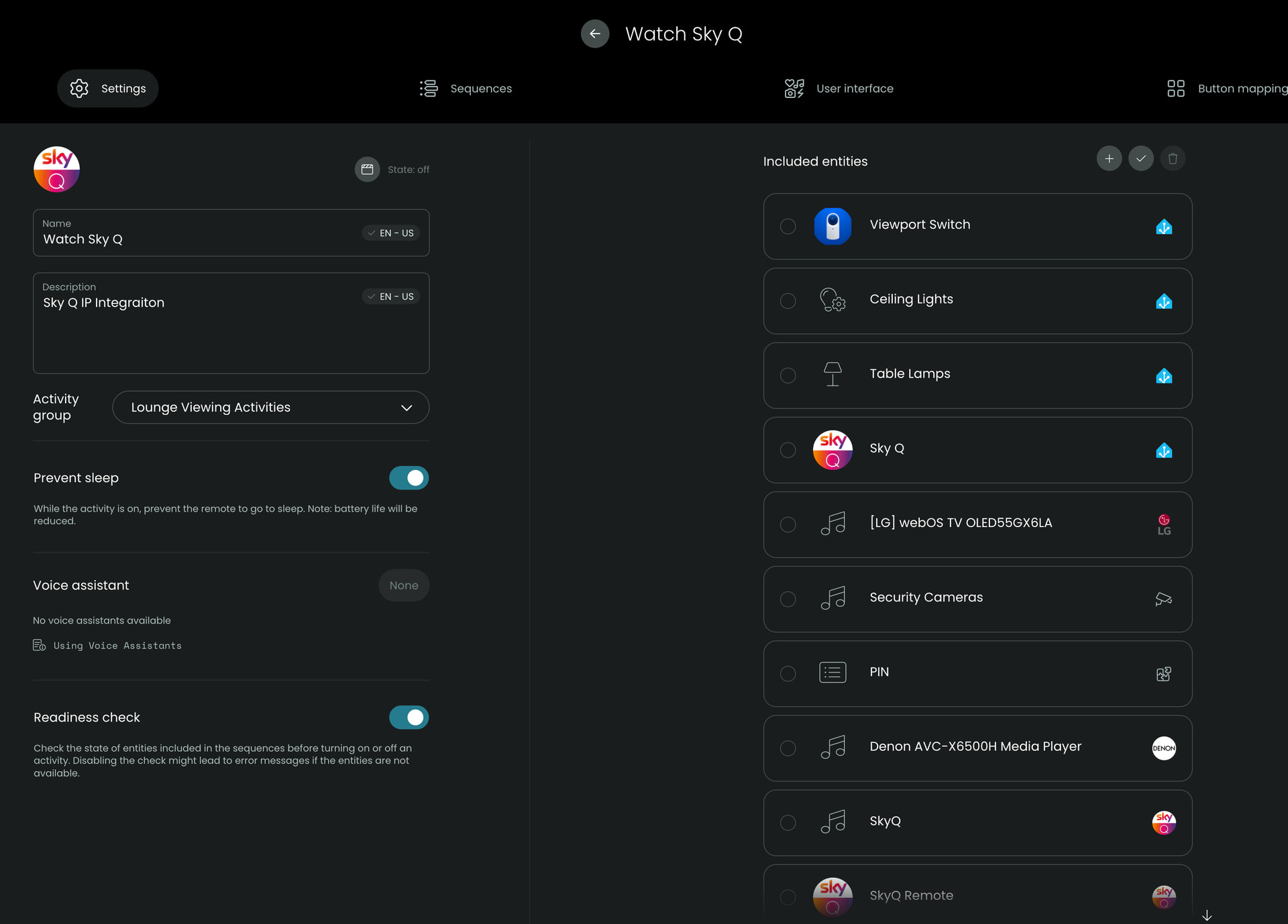Switch to the Sequences tab
This screenshot has width=1288, height=924.
point(466,89)
